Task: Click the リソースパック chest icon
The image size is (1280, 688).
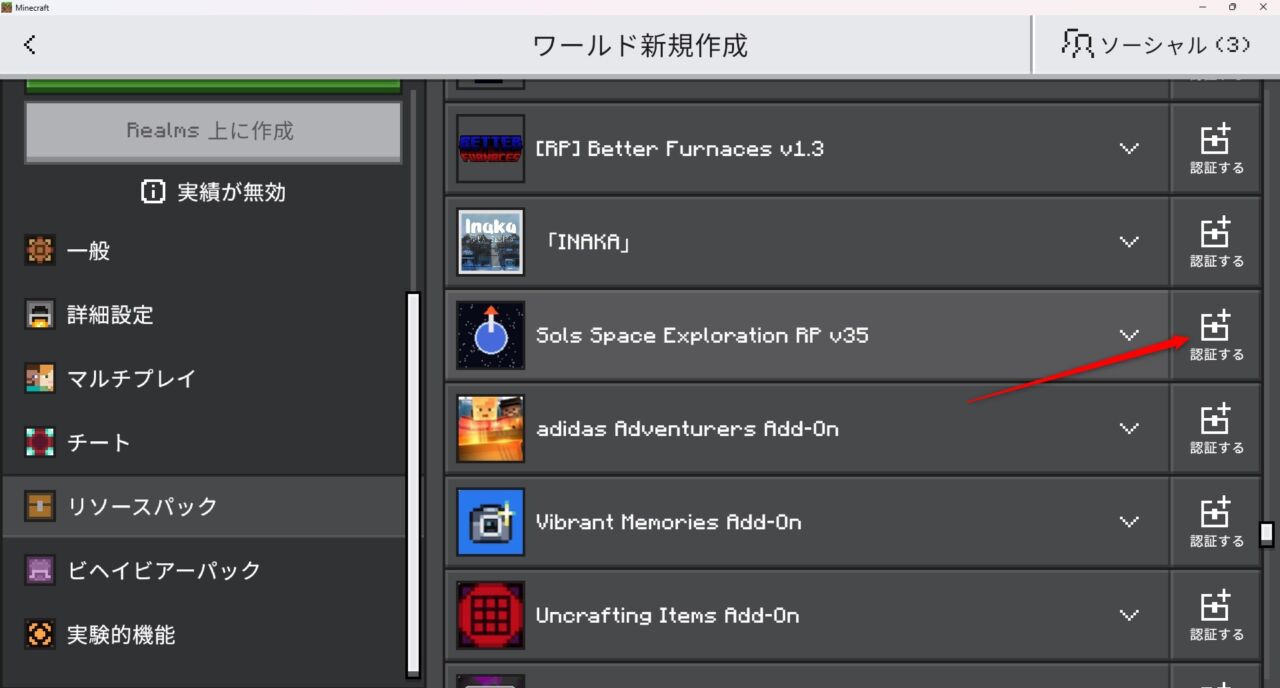Action: click(x=40, y=507)
